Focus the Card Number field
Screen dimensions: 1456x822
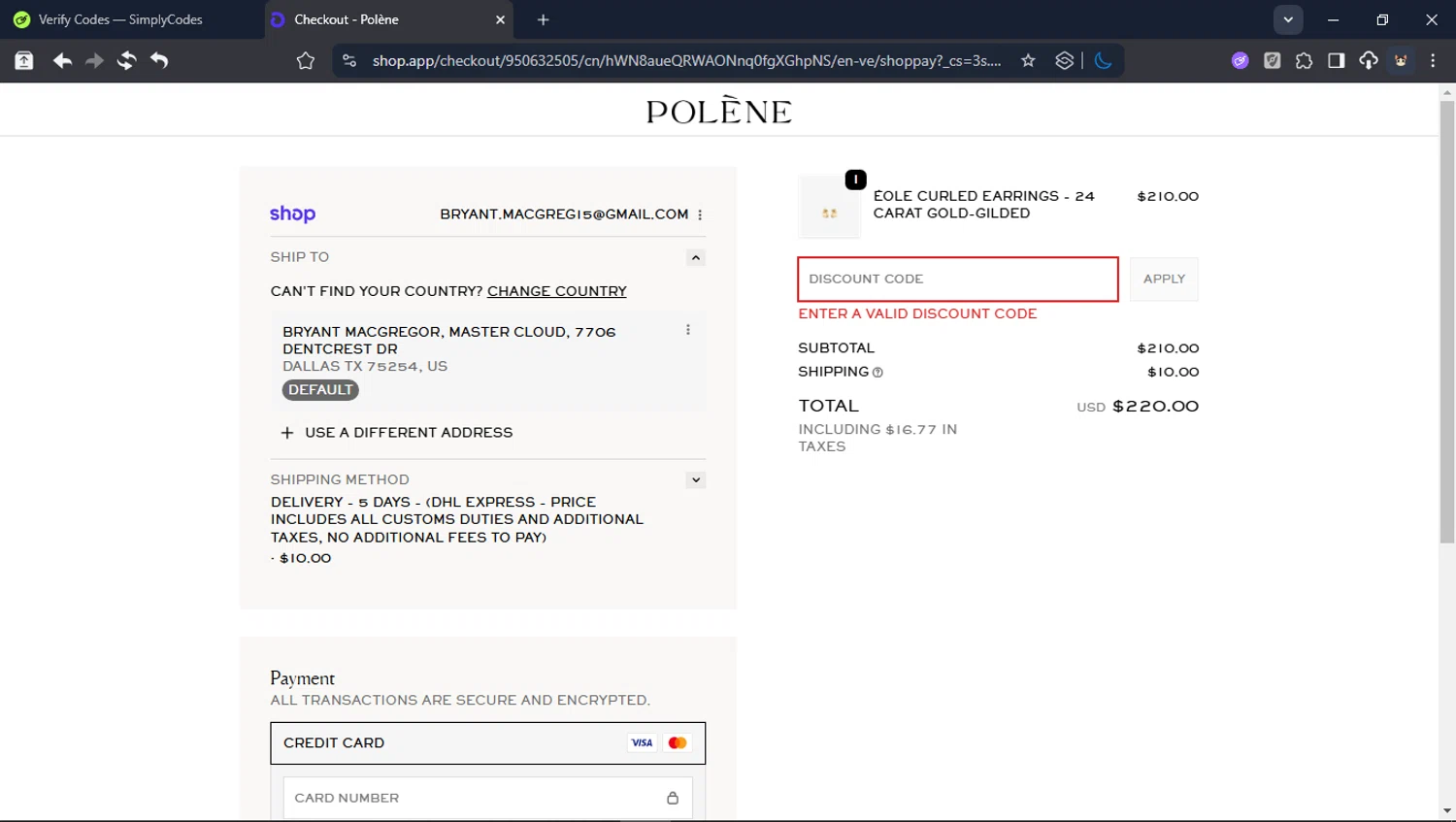tap(488, 798)
